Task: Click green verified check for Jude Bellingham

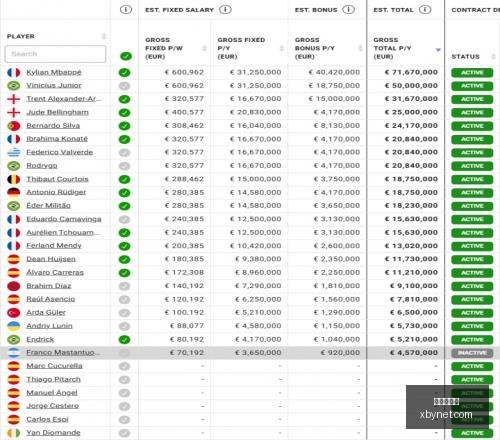Action: pos(124,112)
